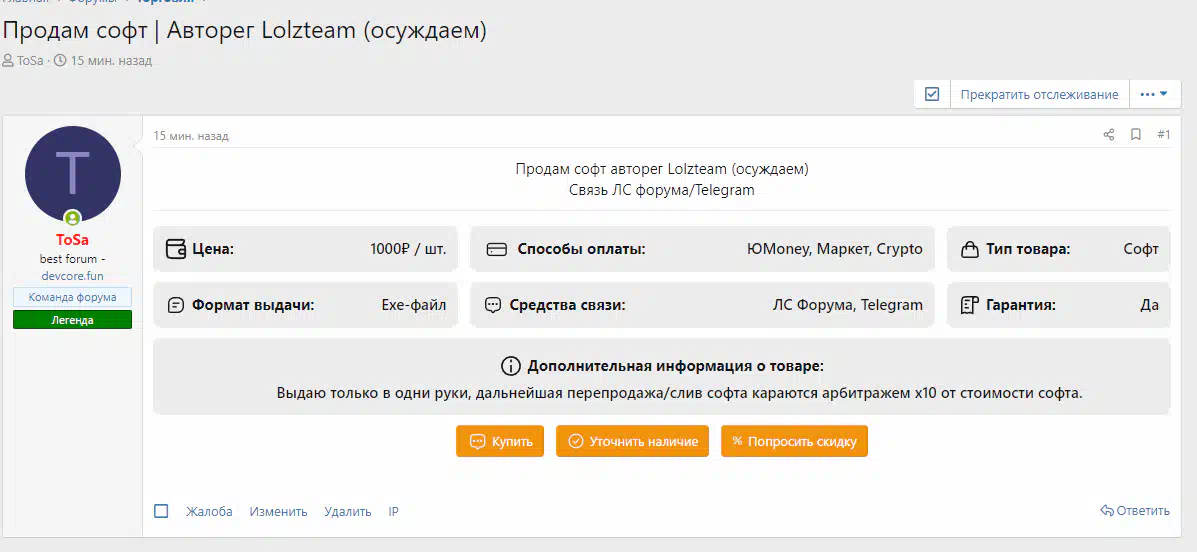This screenshot has height=552, width=1197.
Task: Toggle the post selection checkbox near Жалоба
Action: [x=161, y=511]
